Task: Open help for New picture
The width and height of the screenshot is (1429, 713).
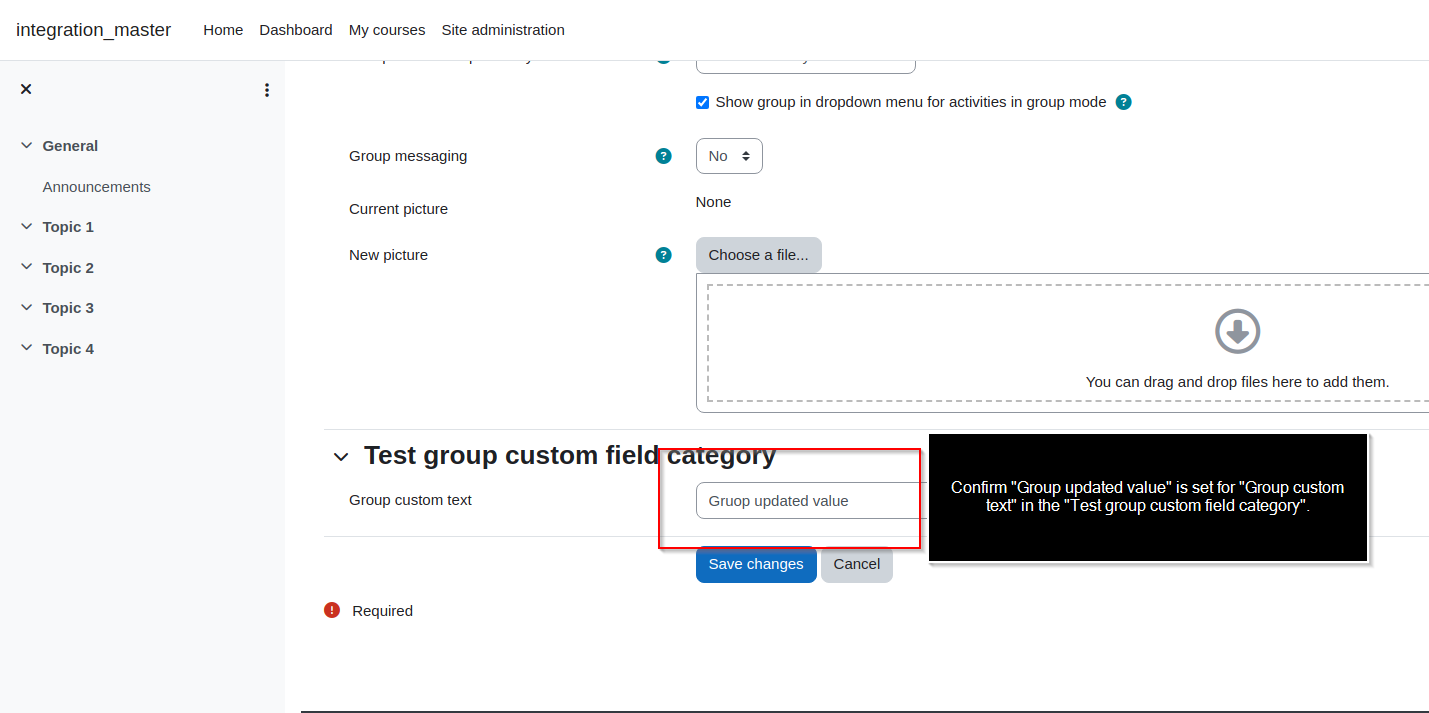Action: (663, 255)
